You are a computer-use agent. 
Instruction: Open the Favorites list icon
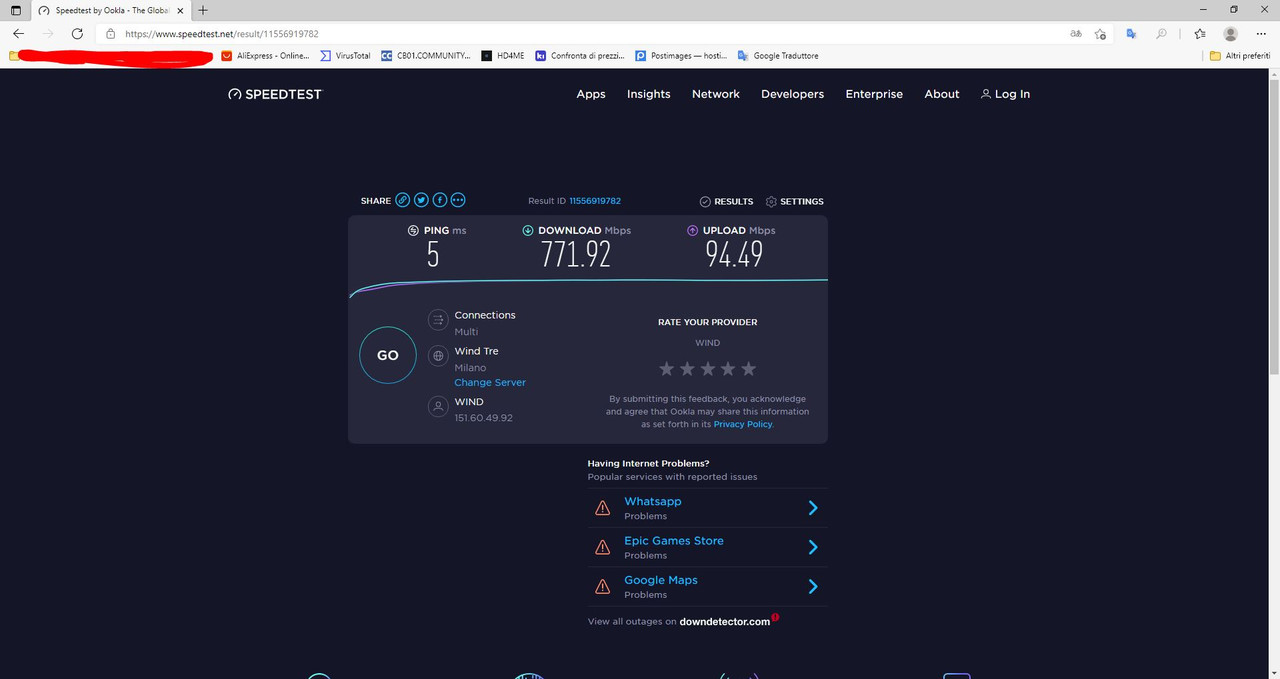click(1200, 33)
